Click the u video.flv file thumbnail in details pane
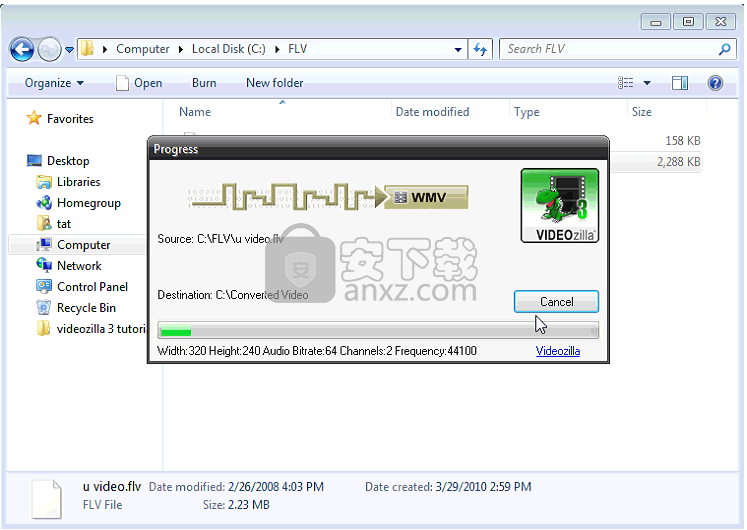The image size is (747, 530). pyautogui.click(x=48, y=496)
